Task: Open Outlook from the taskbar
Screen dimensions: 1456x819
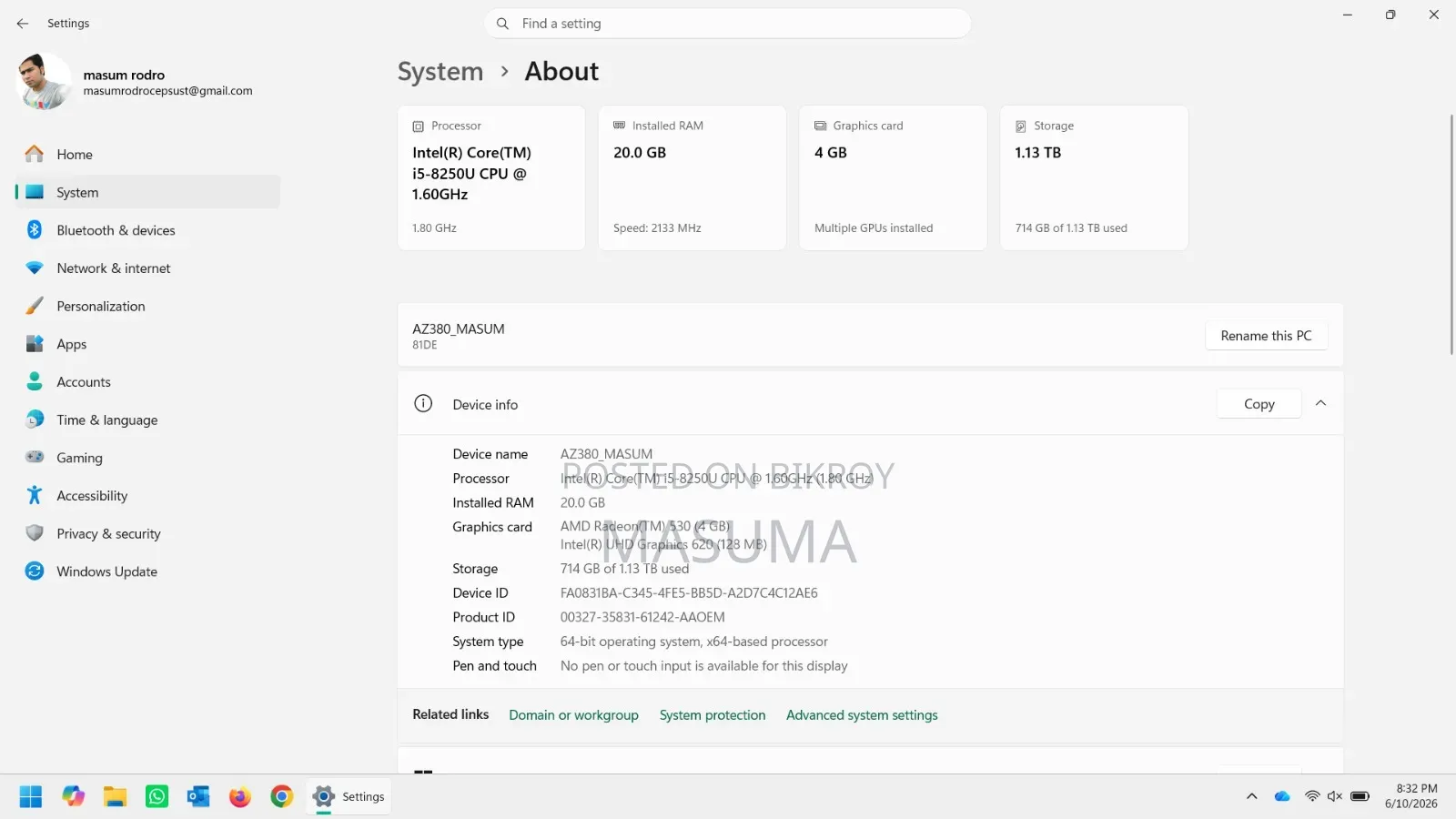Action: (x=198, y=797)
